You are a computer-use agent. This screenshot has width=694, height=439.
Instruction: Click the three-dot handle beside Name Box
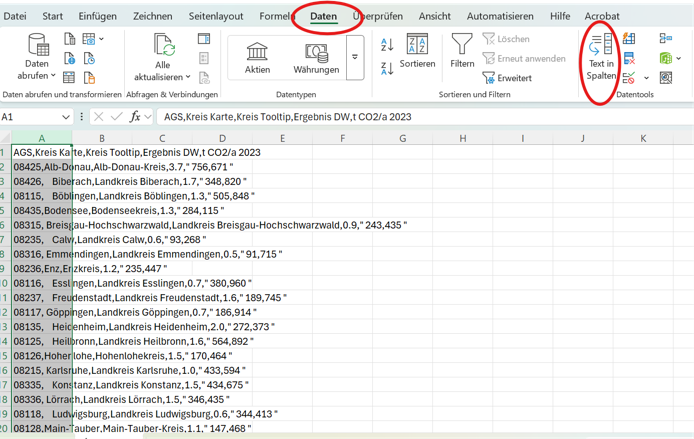[81, 117]
